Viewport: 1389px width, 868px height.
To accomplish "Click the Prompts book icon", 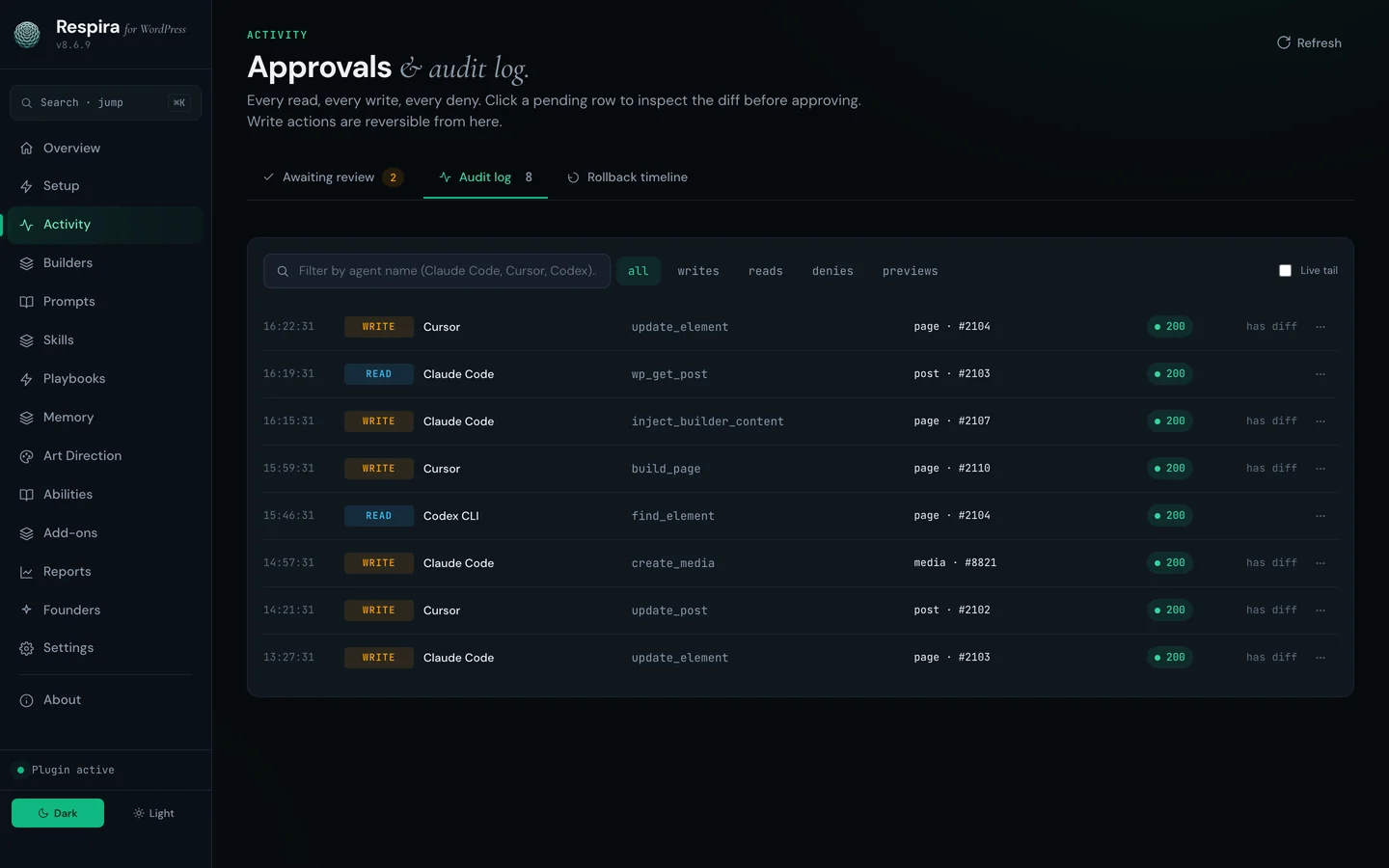I will 26,302.
